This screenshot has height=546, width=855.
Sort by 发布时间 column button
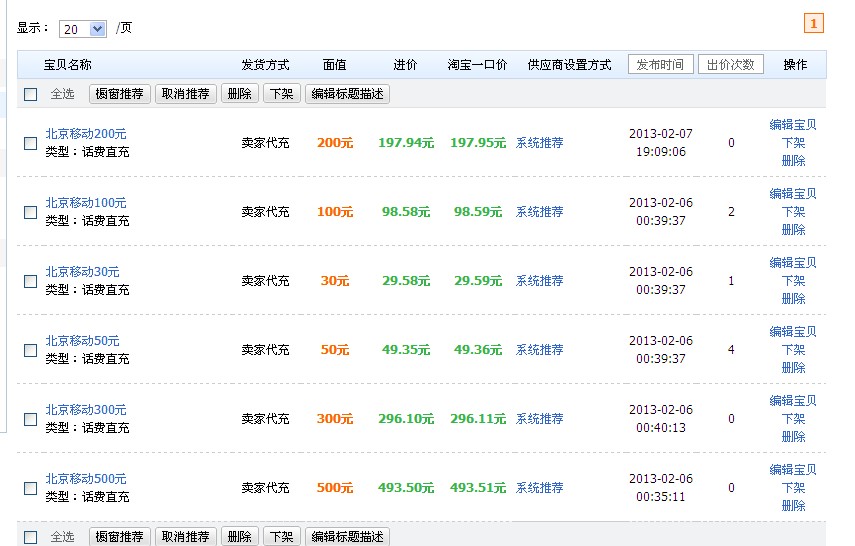[x=660, y=64]
